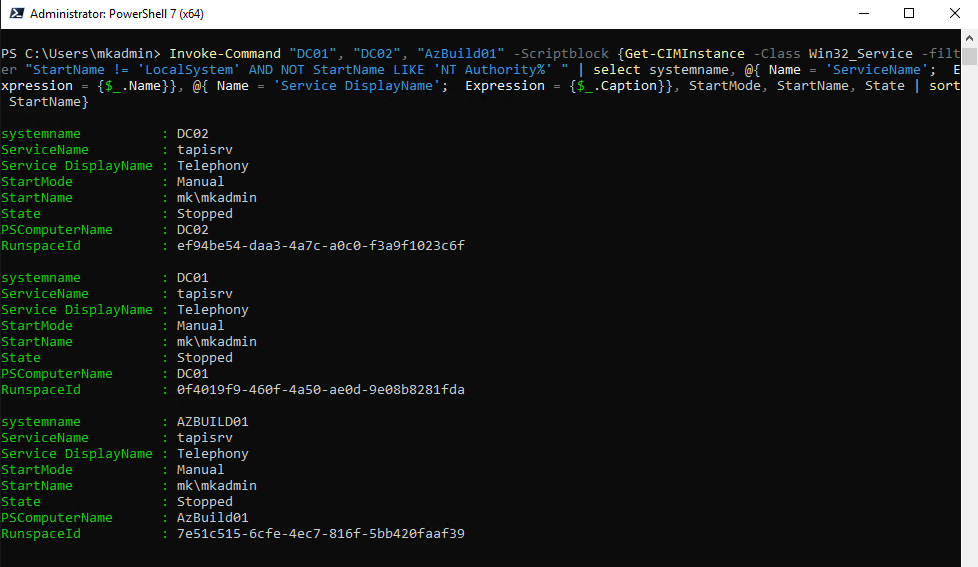Click StartName 'mk\mkadmin' in the DC01 block

tap(217, 342)
